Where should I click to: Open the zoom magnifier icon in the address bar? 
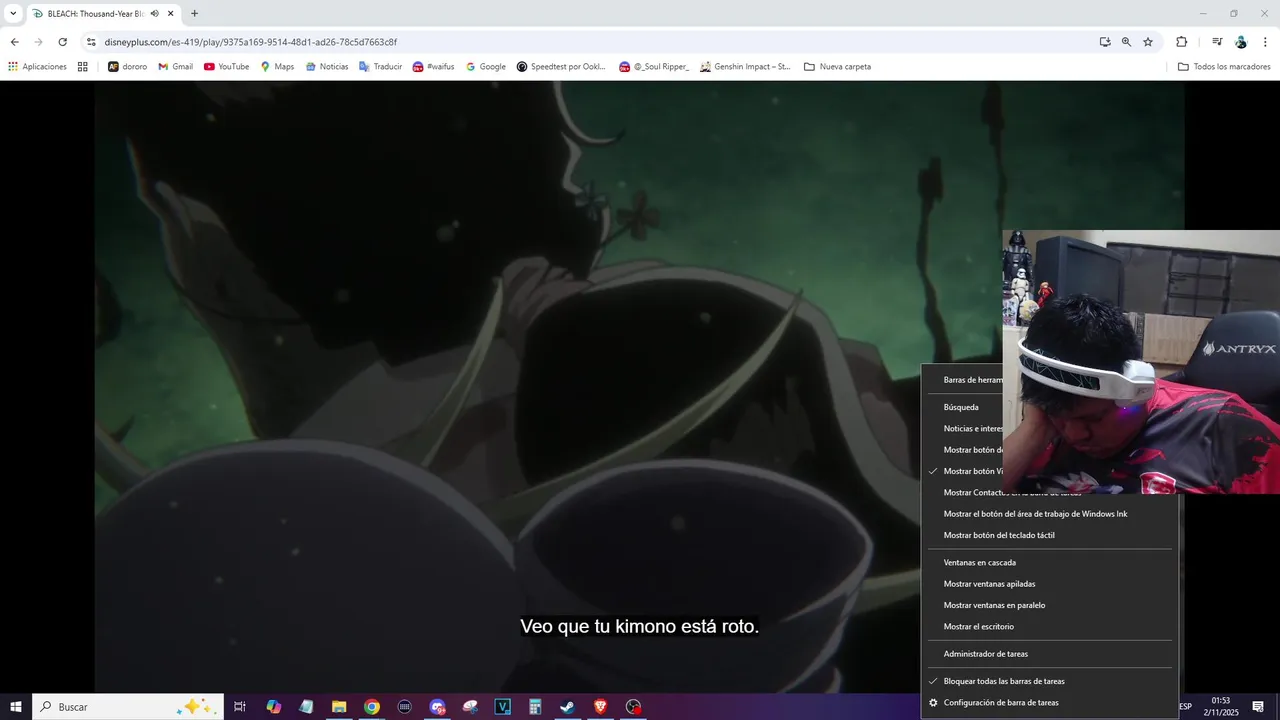pos(1126,42)
